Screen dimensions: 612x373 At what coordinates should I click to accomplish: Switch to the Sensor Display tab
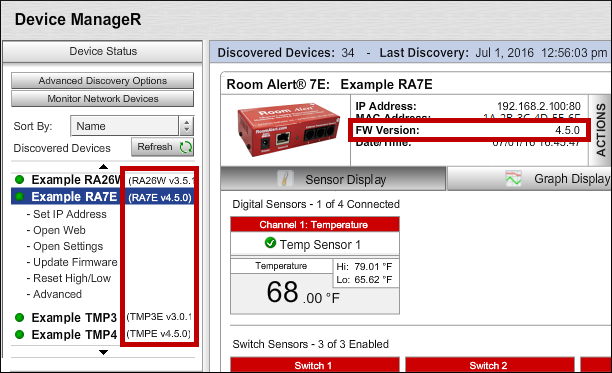click(x=333, y=179)
